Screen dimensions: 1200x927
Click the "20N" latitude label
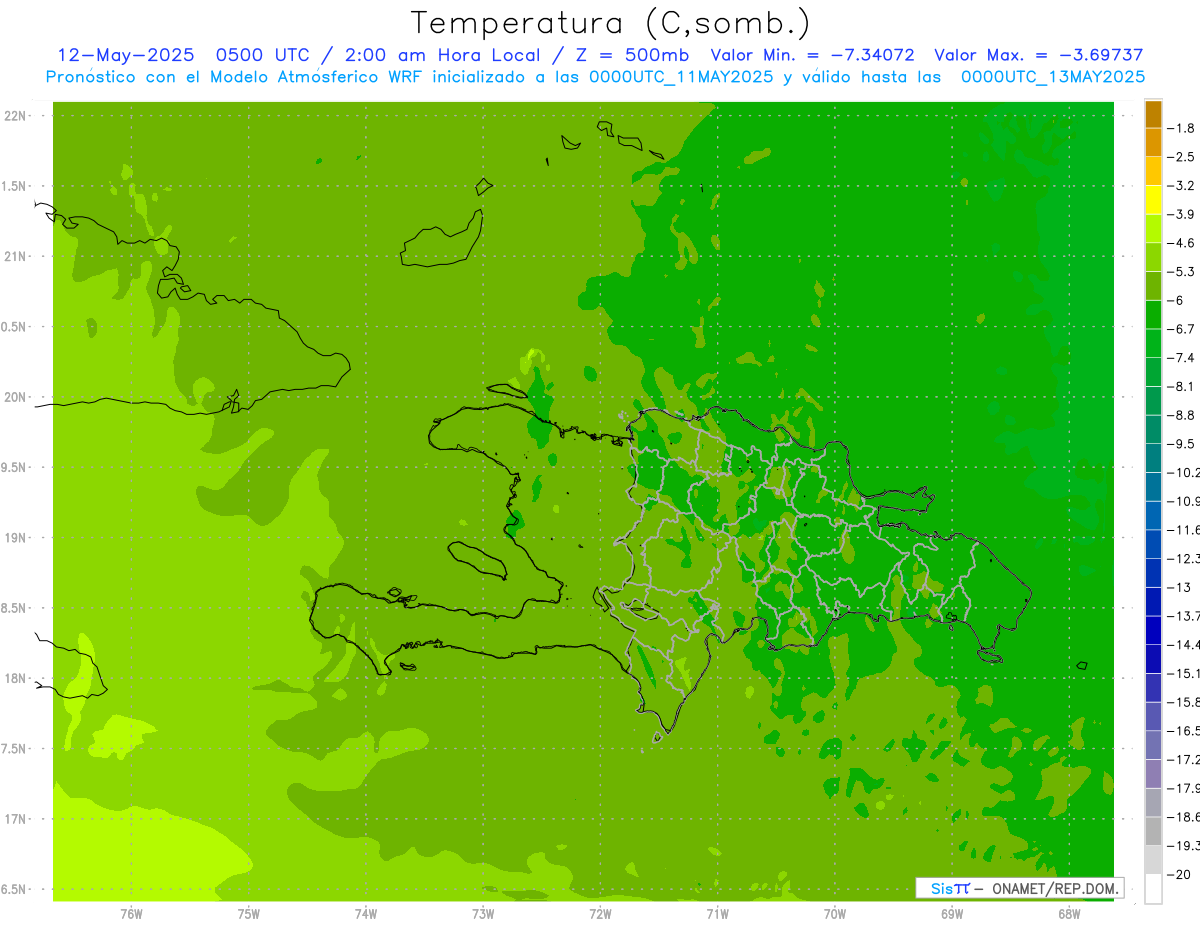pyautogui.click(x=16, y=397)
